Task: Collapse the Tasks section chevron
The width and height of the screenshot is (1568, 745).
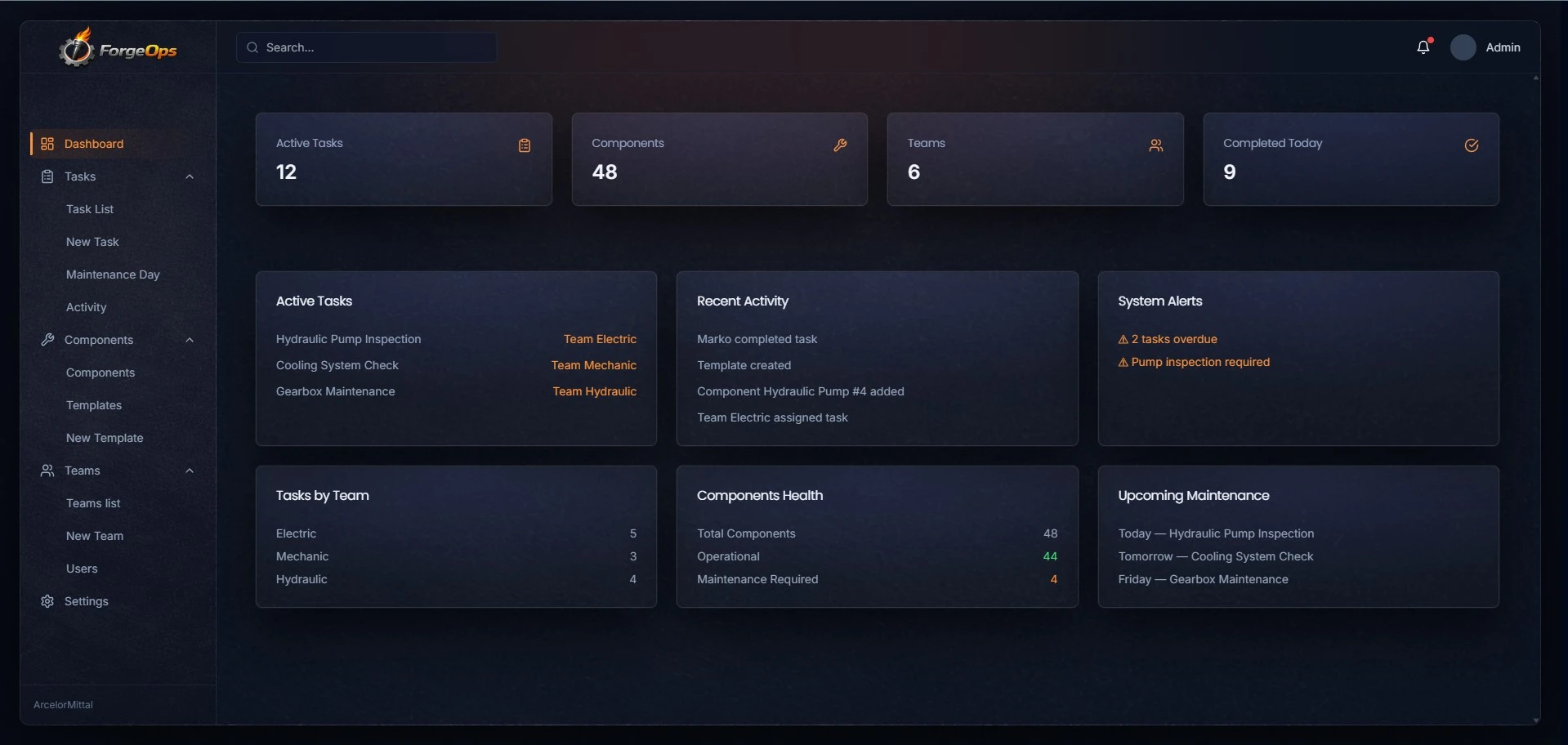Action: pos(190,176)
